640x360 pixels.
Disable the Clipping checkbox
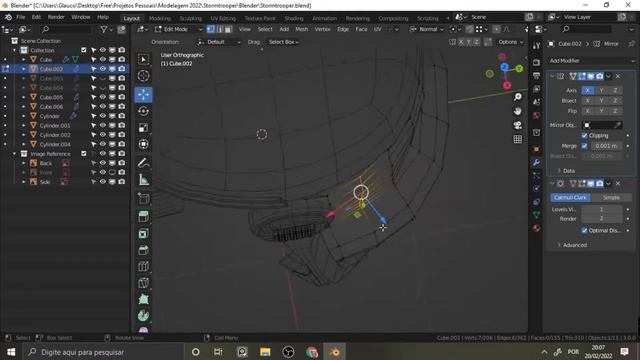[x=584, y=136]
